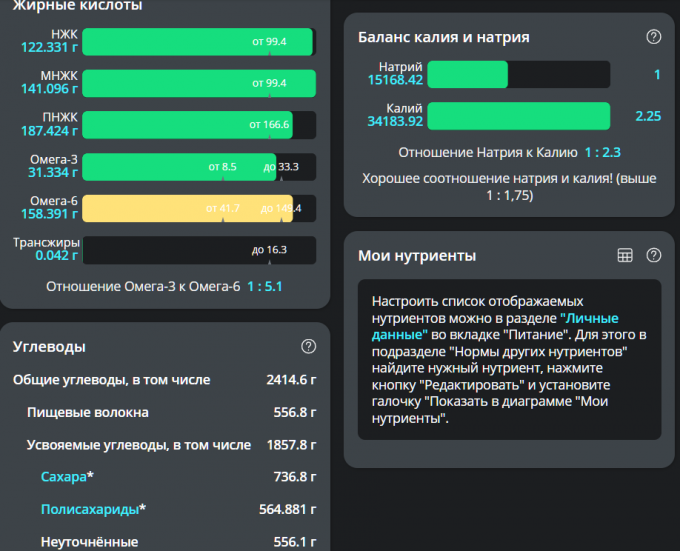The width and height of the screenshot is (680, 551).
Task: Click the Общие углеводы total row
Action: click(x=164, y=380)
